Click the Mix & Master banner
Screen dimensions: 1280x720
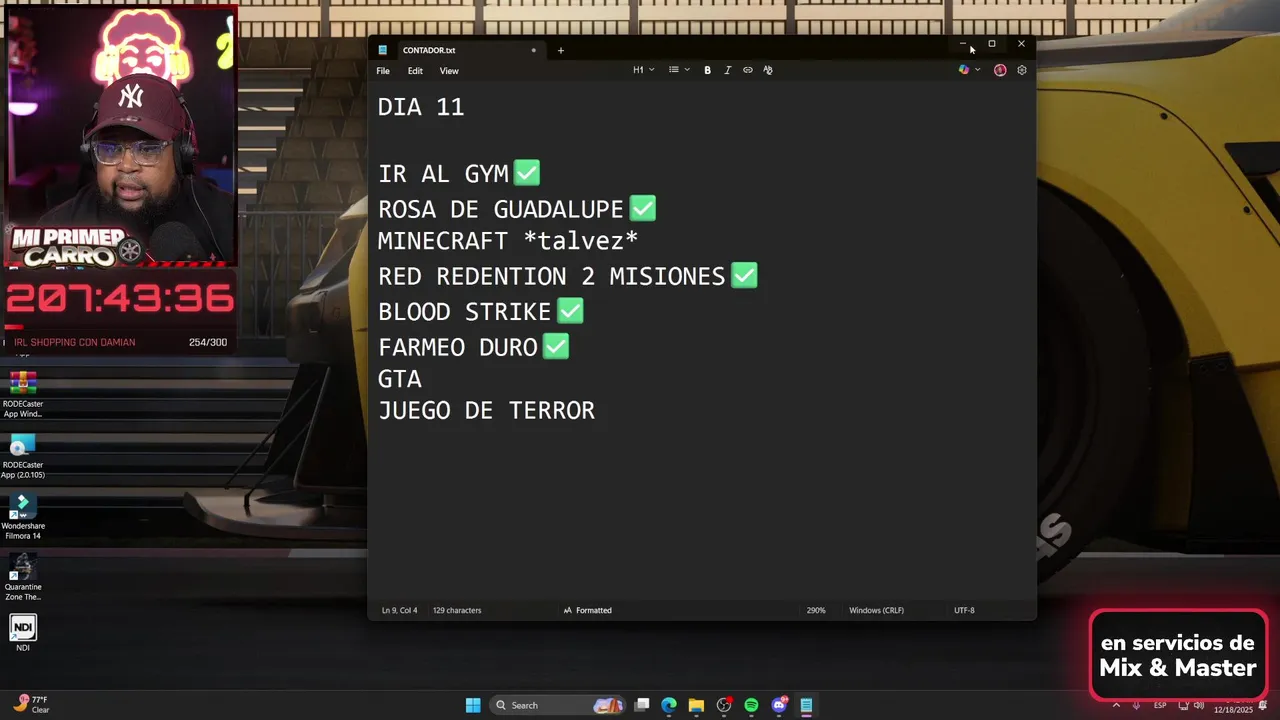pos(1178,656)
